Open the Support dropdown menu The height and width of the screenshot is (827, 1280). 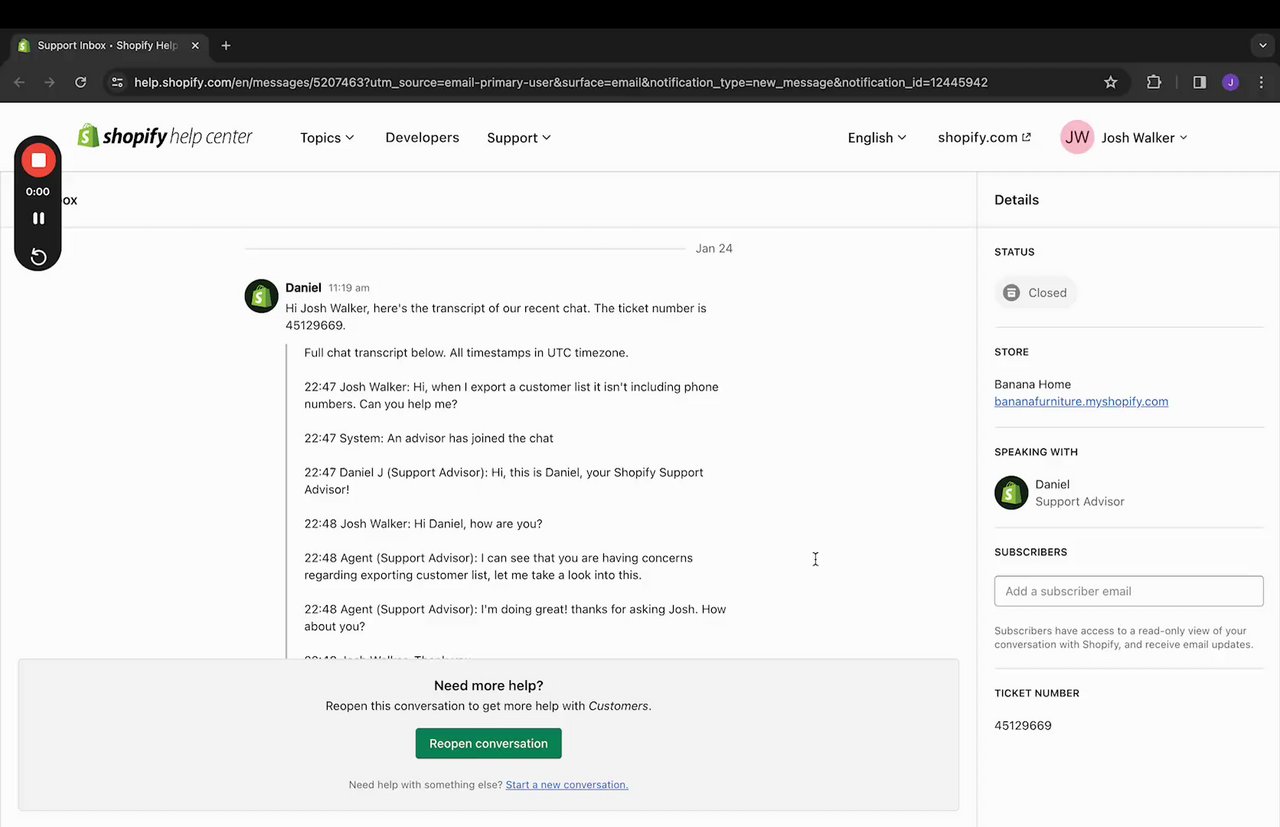click(x=518, y=138)
